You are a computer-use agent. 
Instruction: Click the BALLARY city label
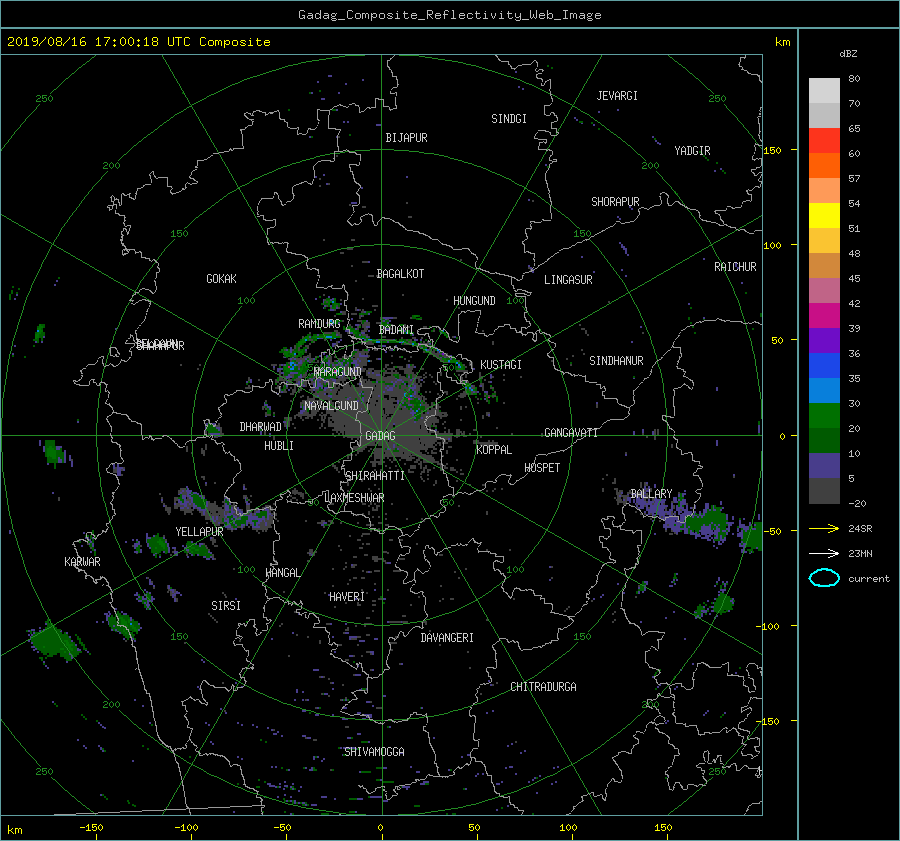tap(651, 494)
